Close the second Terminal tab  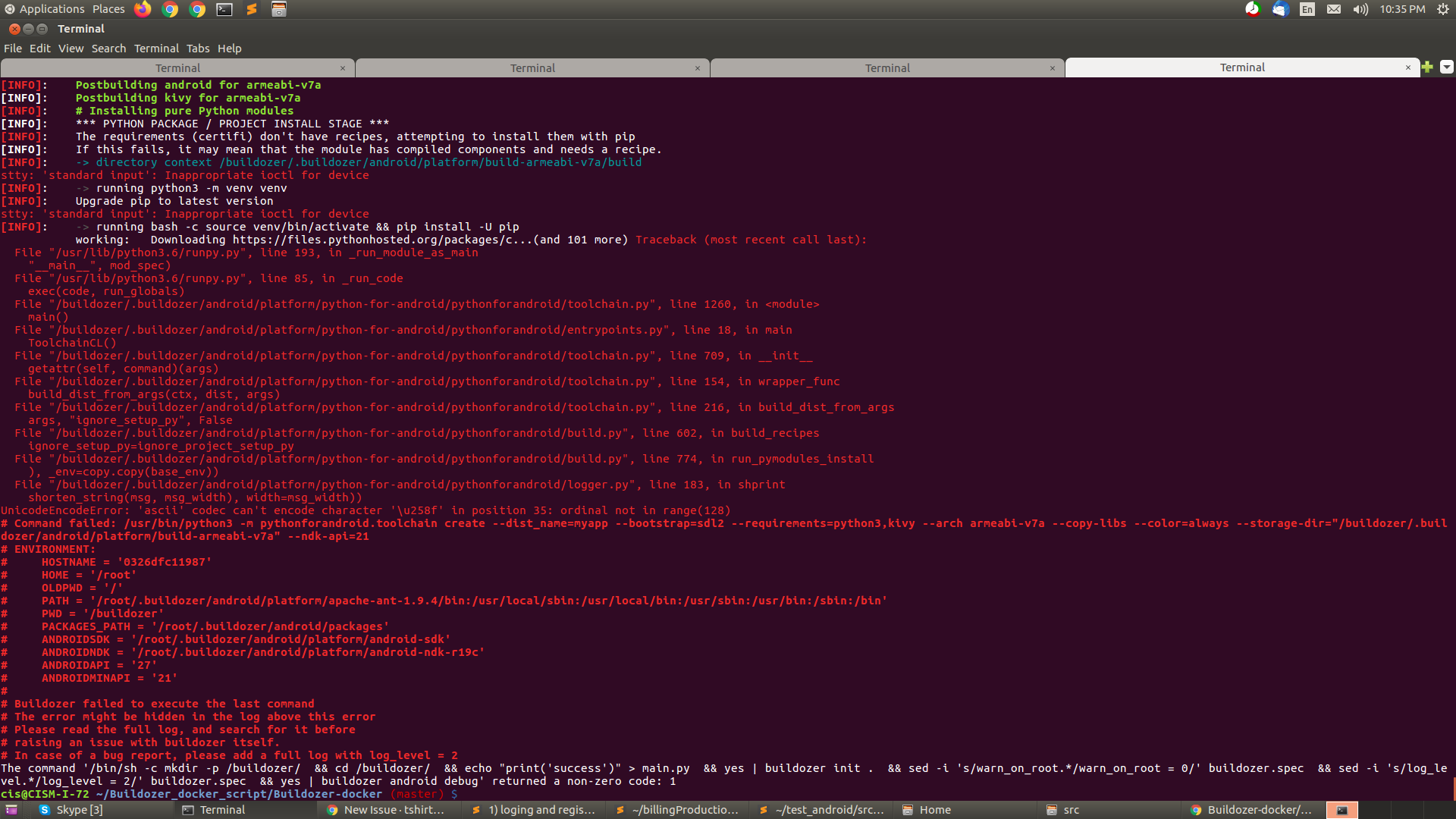(698, 68)
